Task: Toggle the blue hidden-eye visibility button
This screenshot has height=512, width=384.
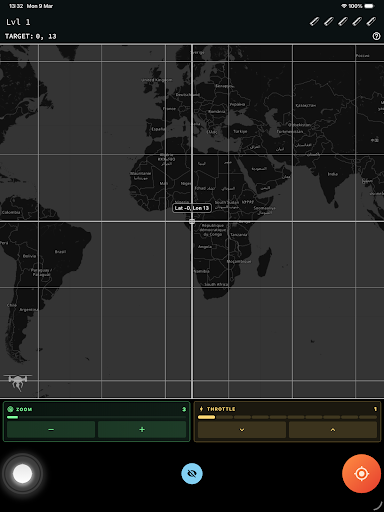Action: 192,473
